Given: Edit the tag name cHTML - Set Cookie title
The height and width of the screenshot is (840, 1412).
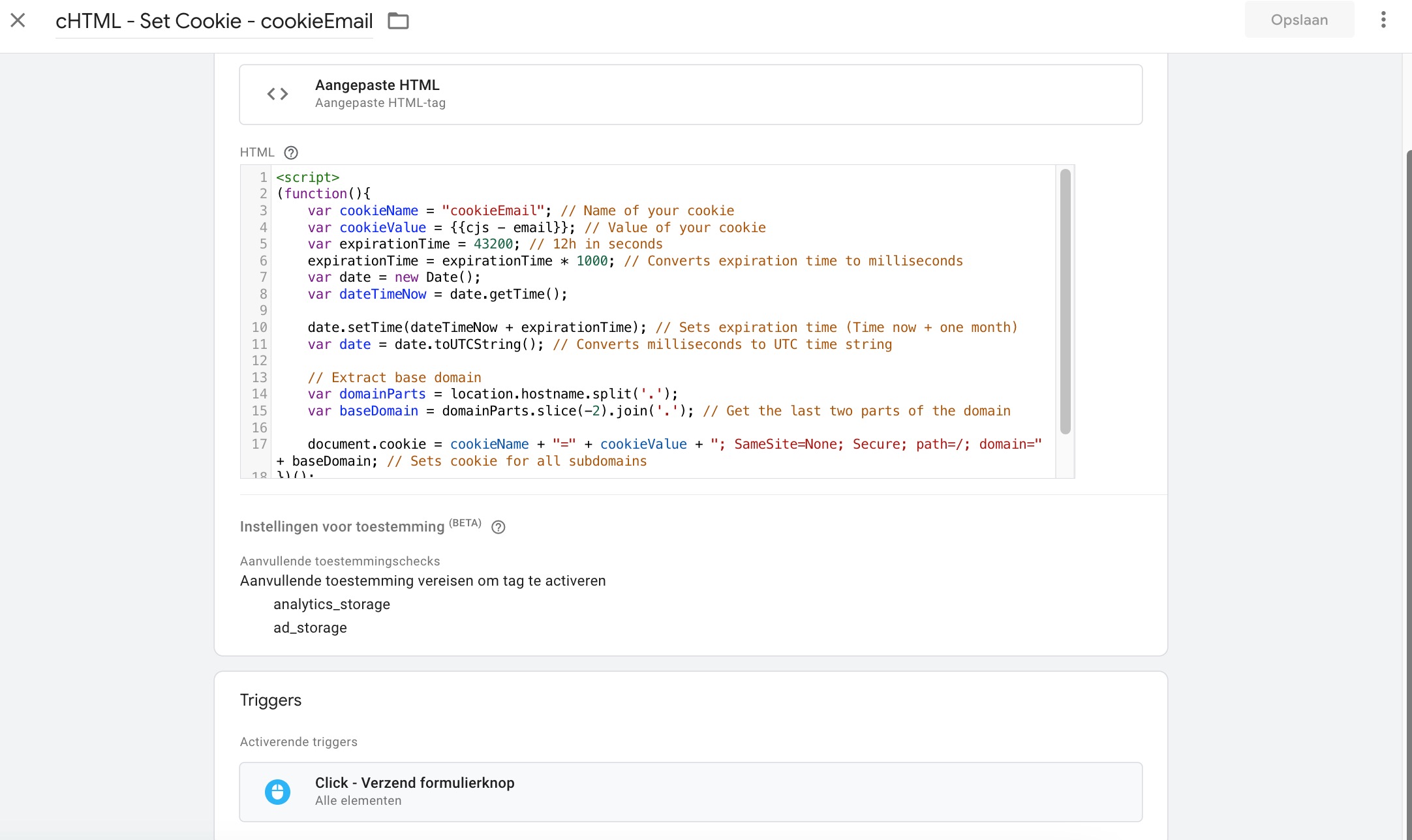Looking at the screenshot, I should 214,21.
